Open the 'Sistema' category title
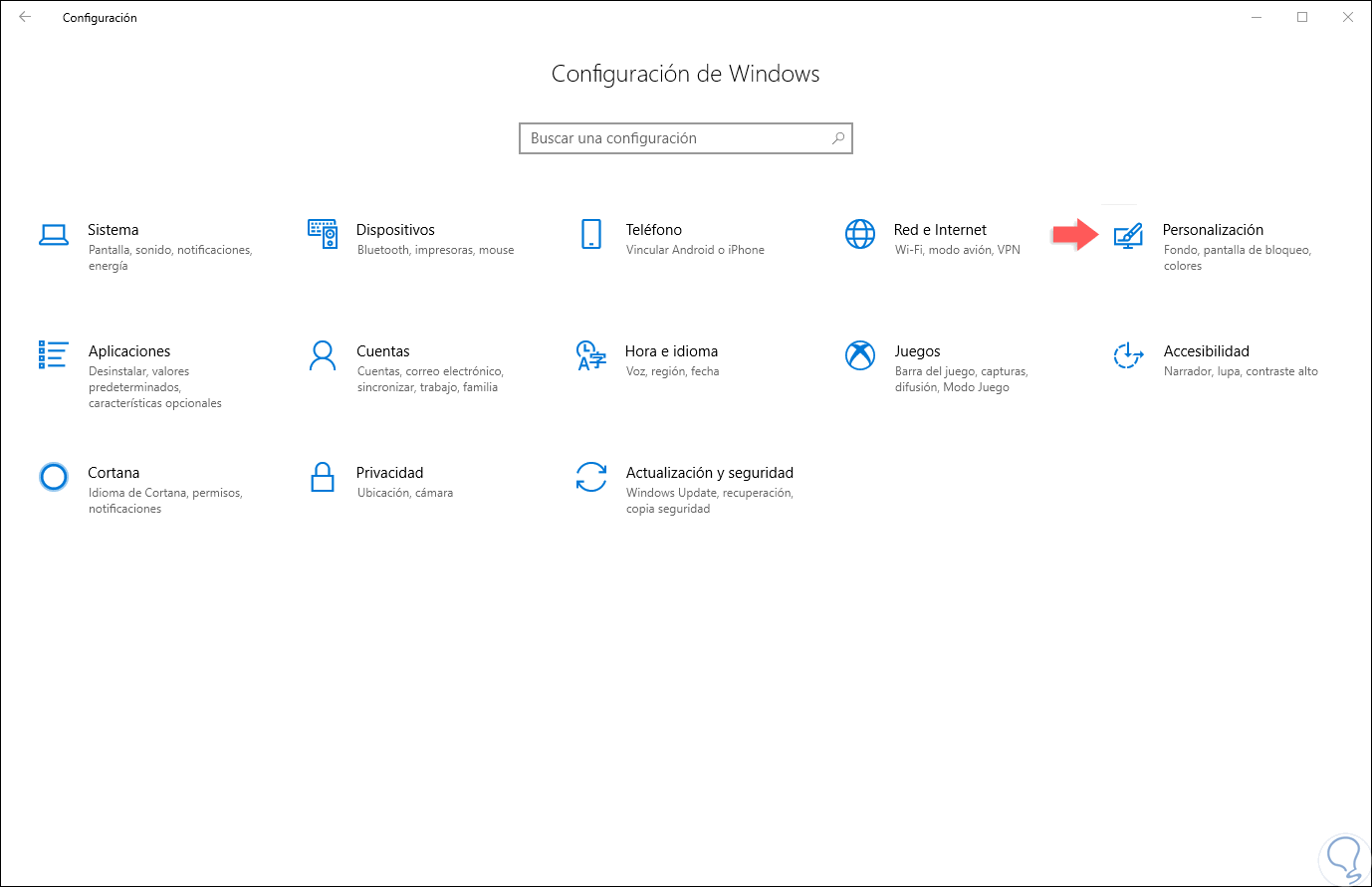The height and width of the screenshot is (887, 1372). point(114,230)
